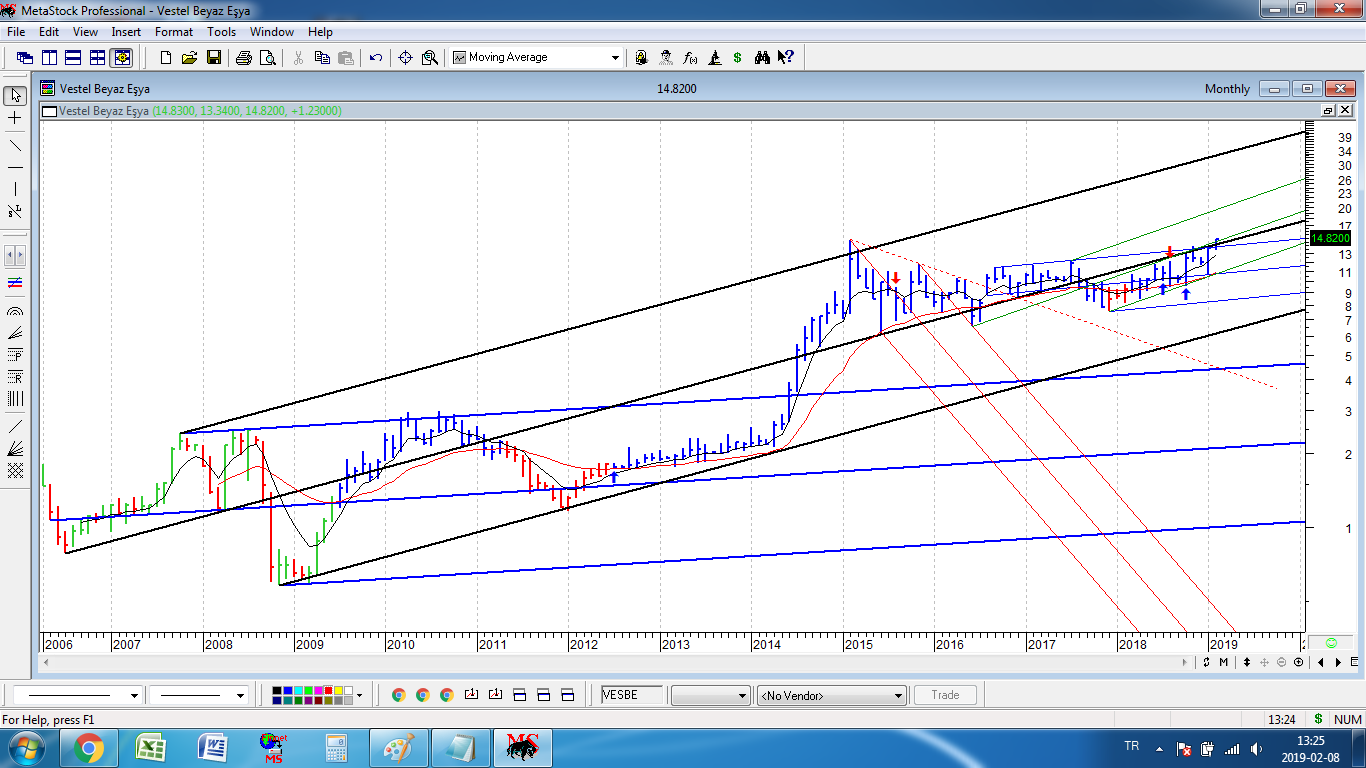Image resolution: width=1366 pixels, height=768 pixels.
Task: Open the Window menu
Action: [272, 32]
